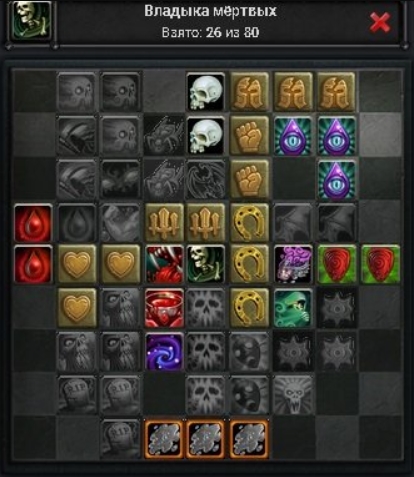The width and height of the screenshot is (414, 477).
Task: Close the Владыка мёртвых talent window
Action: (380, 23)
